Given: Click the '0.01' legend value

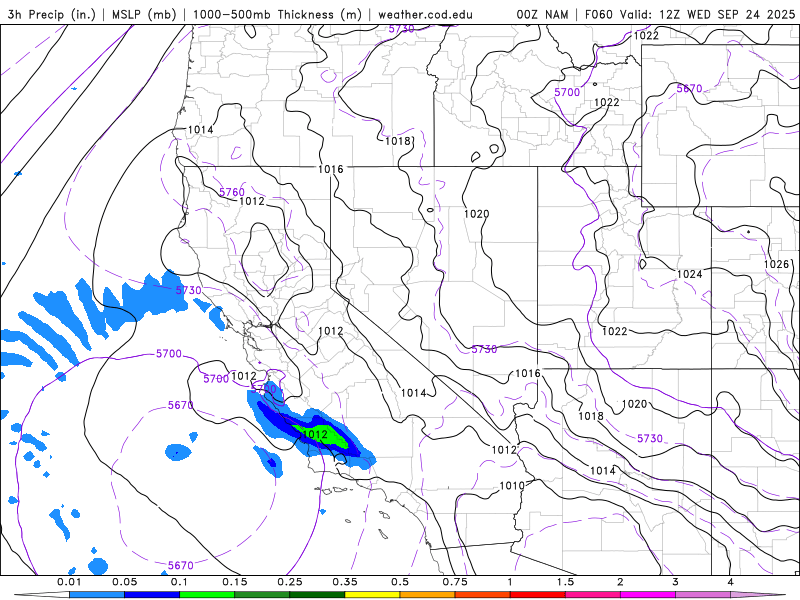Looking at the screenshot, I should [69, 582].
